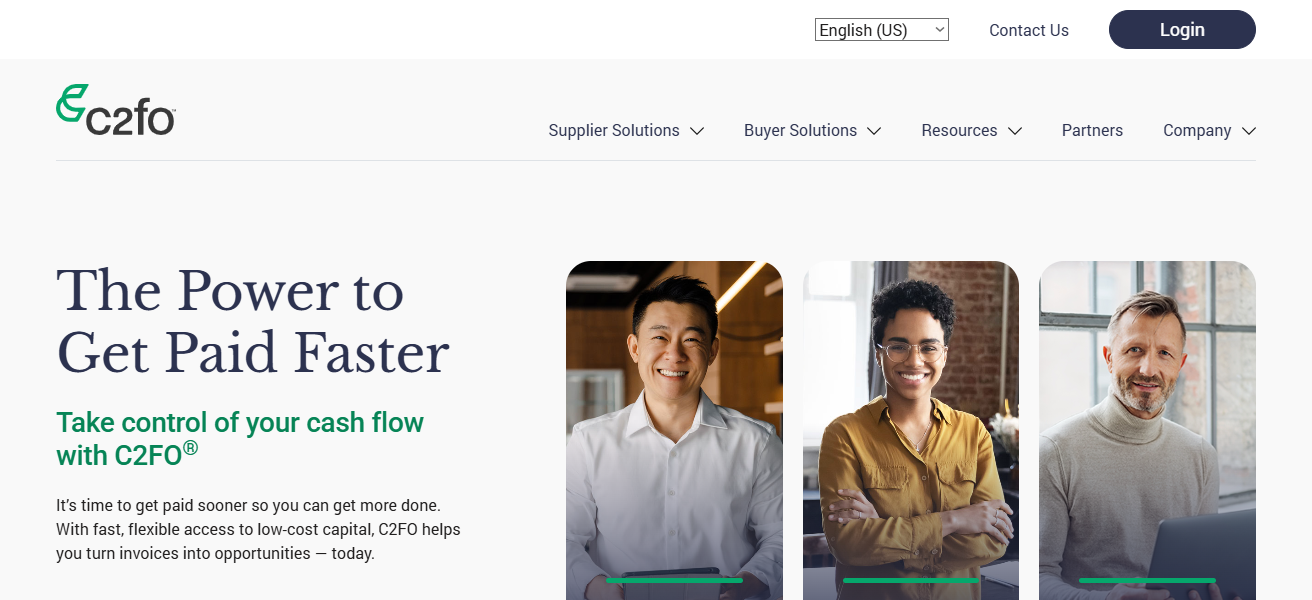Image resolution: width=1312 pixels, height=600 pixels.
Task: Select photo of man in turtleneck sweater
Action: click(x=1147, y=430)
